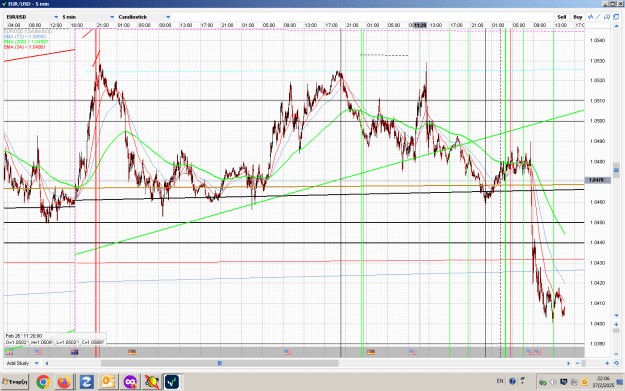Click the Sell button

coord(562,17)
